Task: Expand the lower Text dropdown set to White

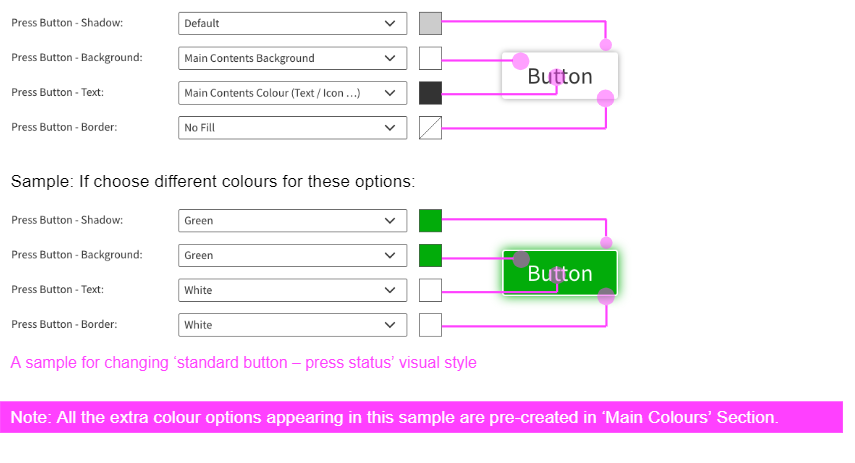Action: pos(292,290)
